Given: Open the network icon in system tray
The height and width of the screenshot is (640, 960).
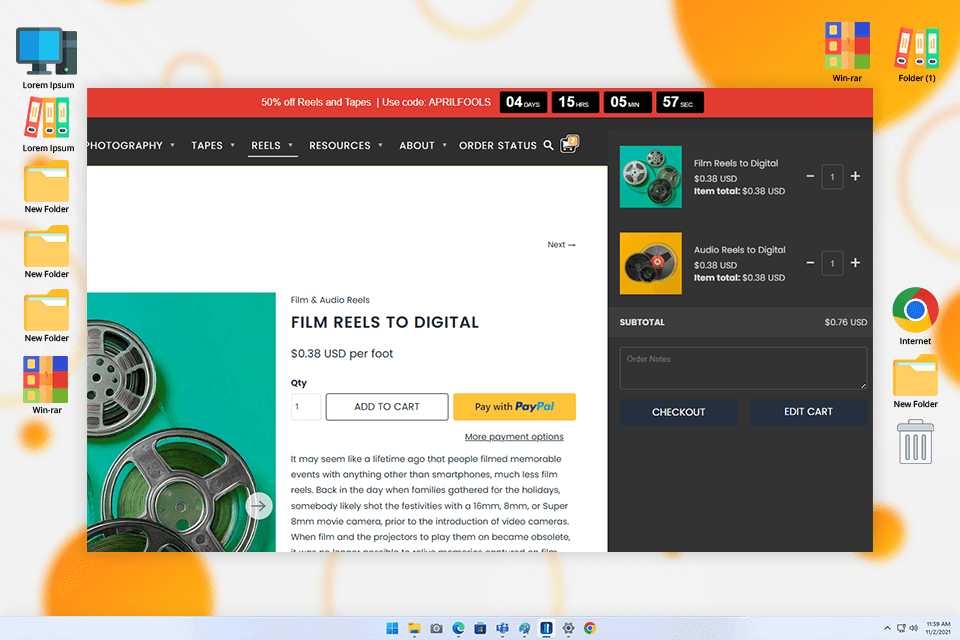Looking at the screenshot, I should [x=901, y=628].
